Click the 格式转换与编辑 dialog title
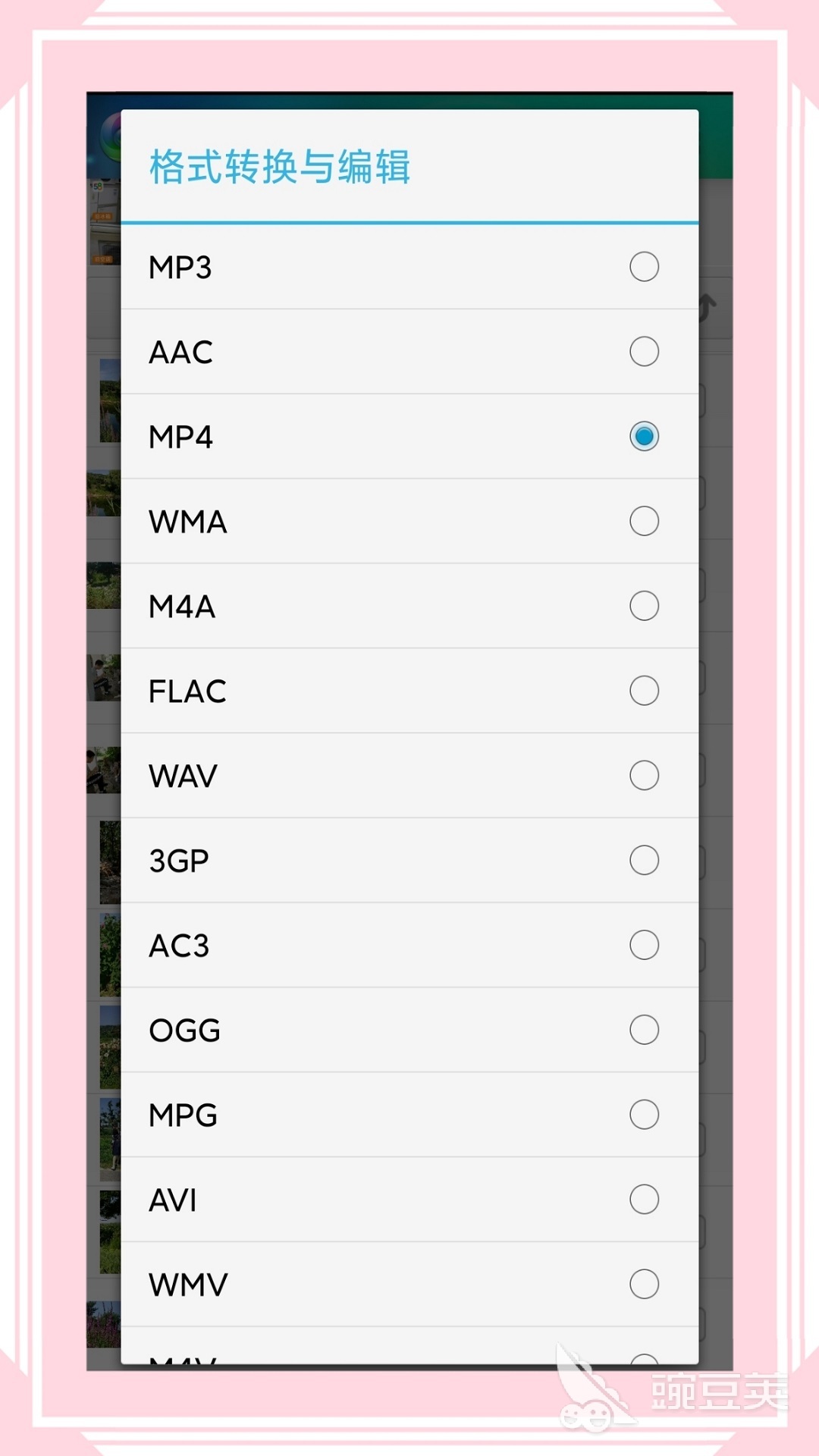The image size is (819, 1456). 279,167
